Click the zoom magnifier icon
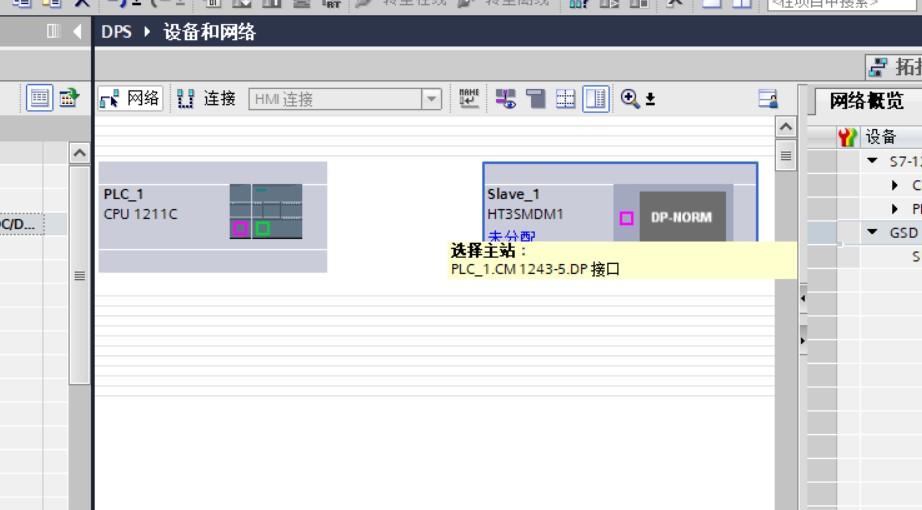The height and width of the screenshot is (510, 922). coord(629,99)
